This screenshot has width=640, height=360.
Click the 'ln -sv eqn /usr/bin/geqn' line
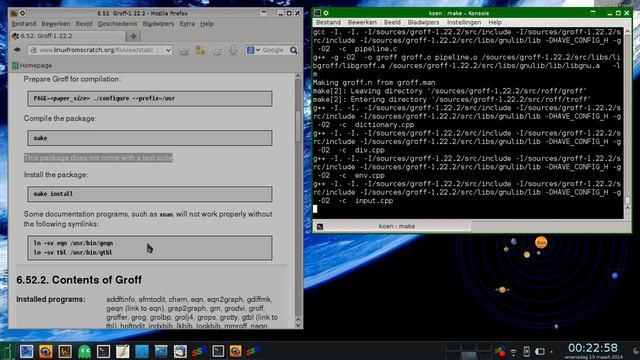[x=73, y=243]
